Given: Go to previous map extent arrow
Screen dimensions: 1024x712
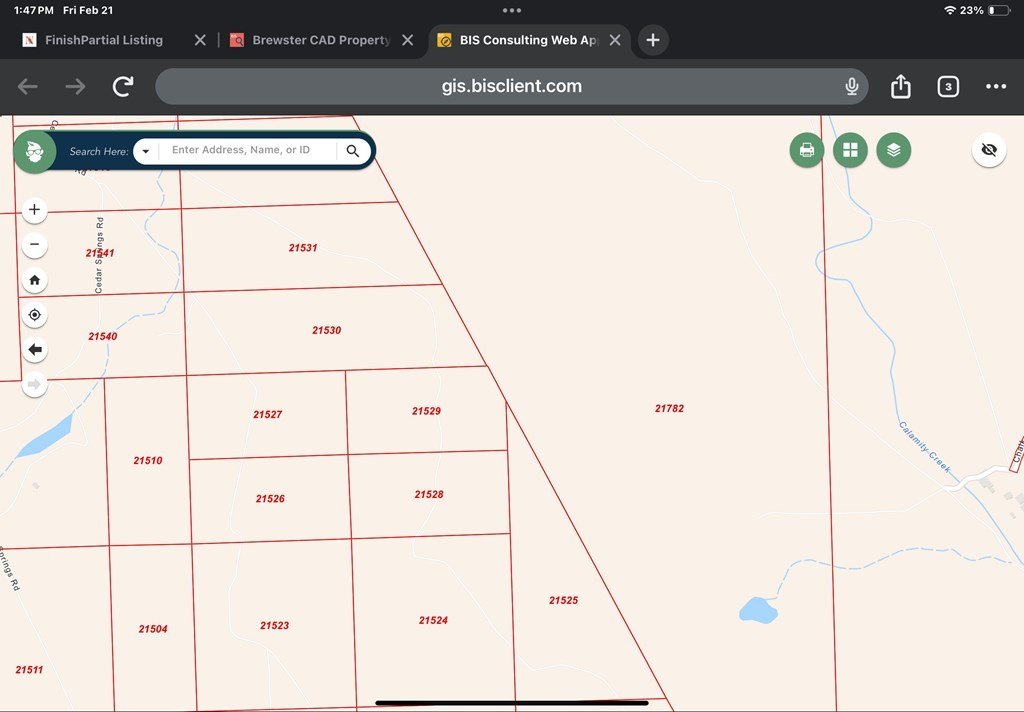Looking at the screenshot, I should [x=35, y=350].
